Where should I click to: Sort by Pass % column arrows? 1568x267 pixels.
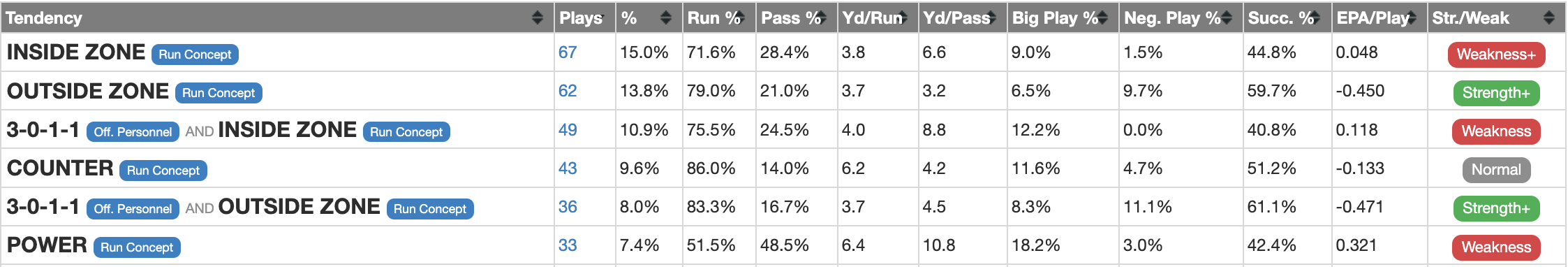coord(821,17)
